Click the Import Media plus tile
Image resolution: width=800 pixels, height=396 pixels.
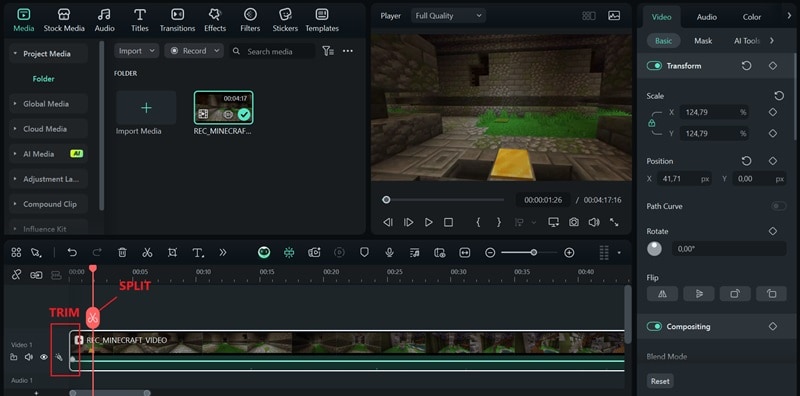tap(146, 108)
